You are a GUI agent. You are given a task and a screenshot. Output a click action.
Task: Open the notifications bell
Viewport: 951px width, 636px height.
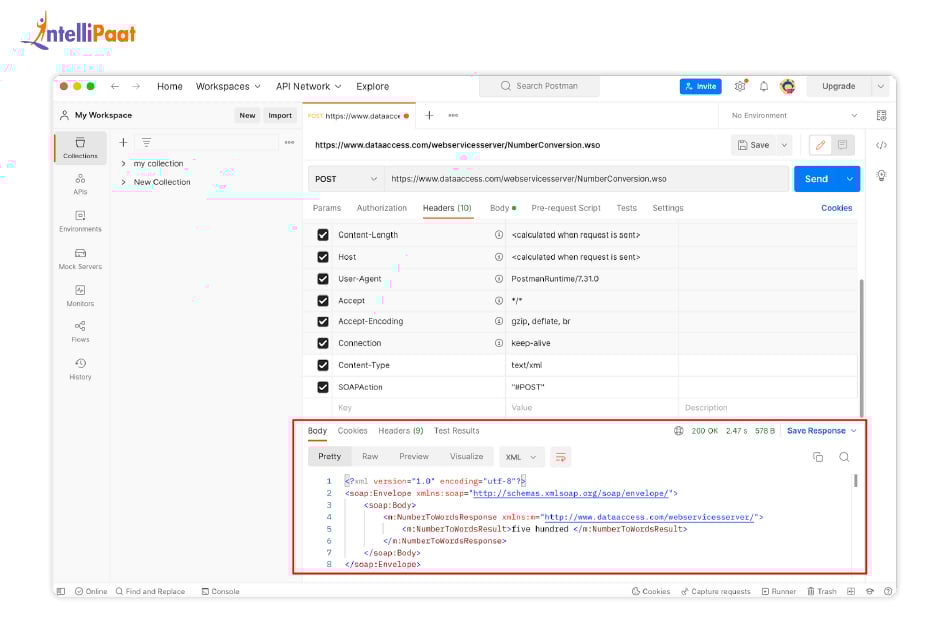(764, 86)
